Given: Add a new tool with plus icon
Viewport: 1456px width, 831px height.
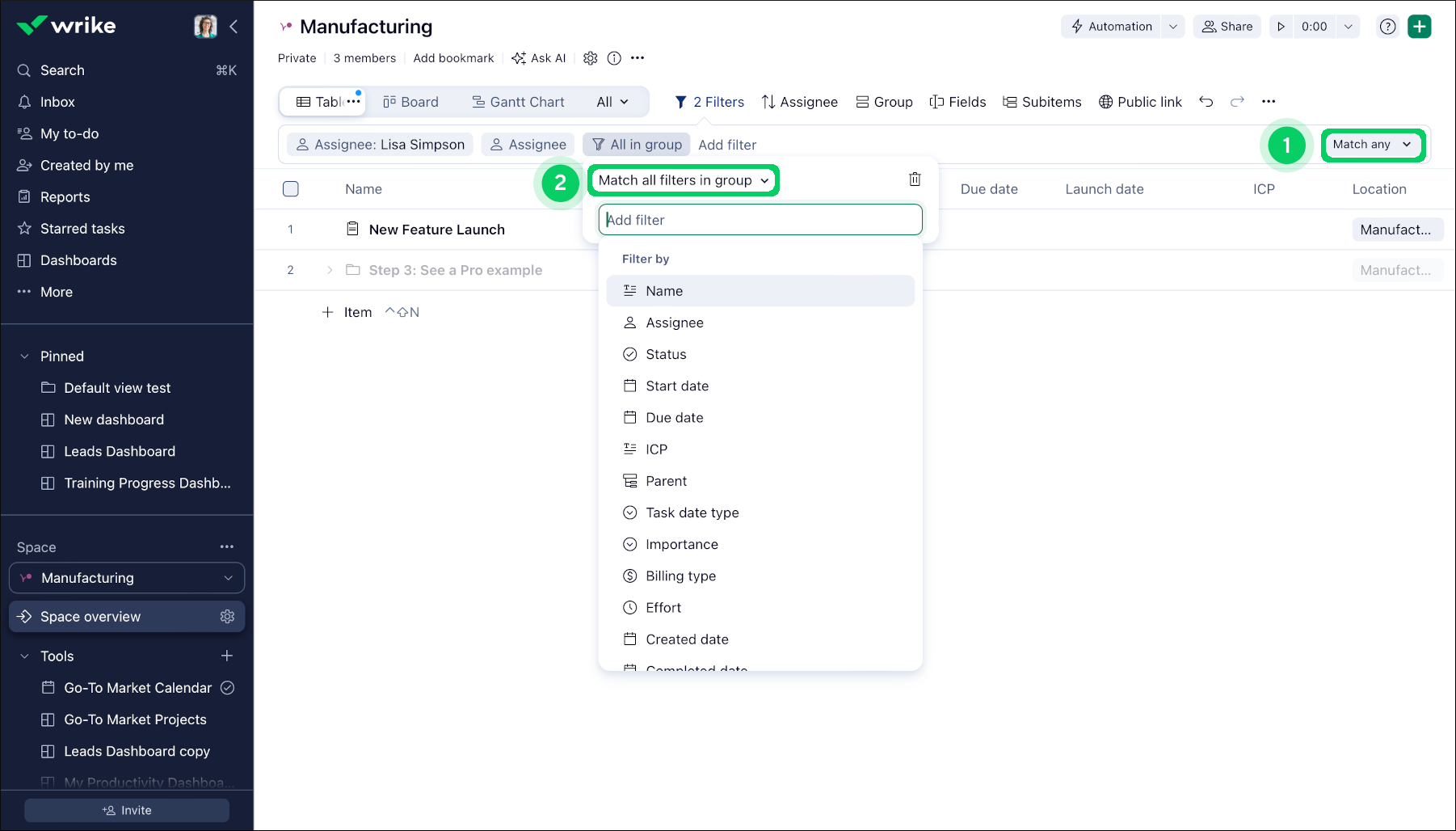Looking at the screenshot, I should pyautogui.click(x=227, y=656).
